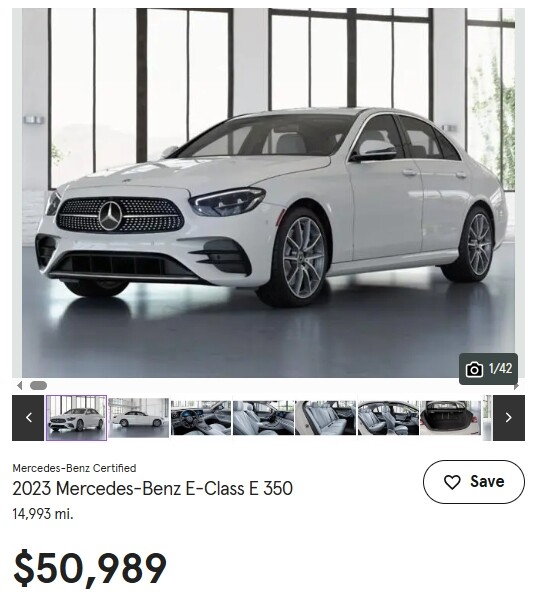Screen dimensions: 540x603
Task: Click the 2023 Mercedes-Benz E-Class E 350 title
Action: coord(153,488)
